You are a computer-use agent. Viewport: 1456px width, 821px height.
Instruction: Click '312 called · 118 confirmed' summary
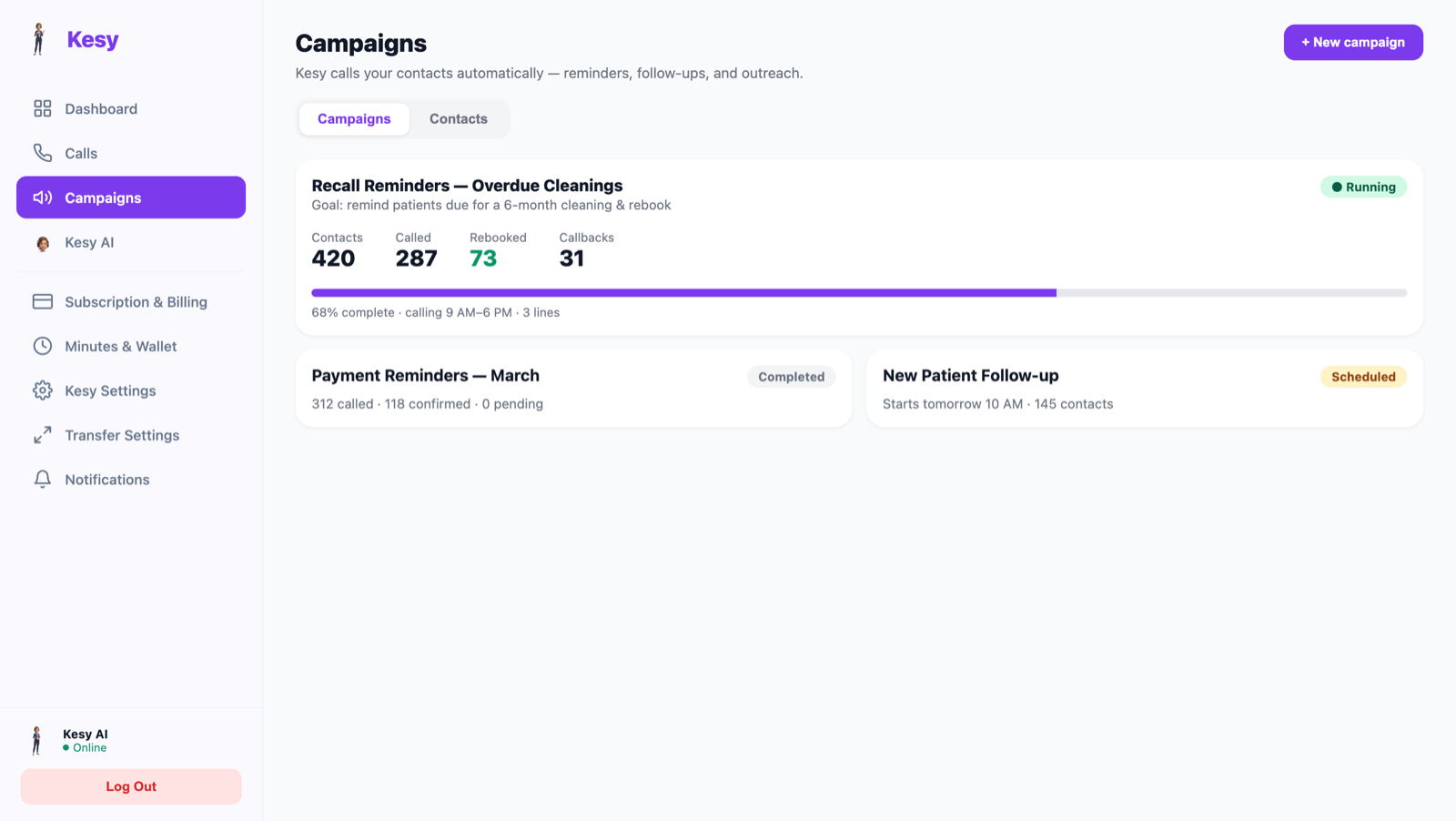click(x=427, y=404)
